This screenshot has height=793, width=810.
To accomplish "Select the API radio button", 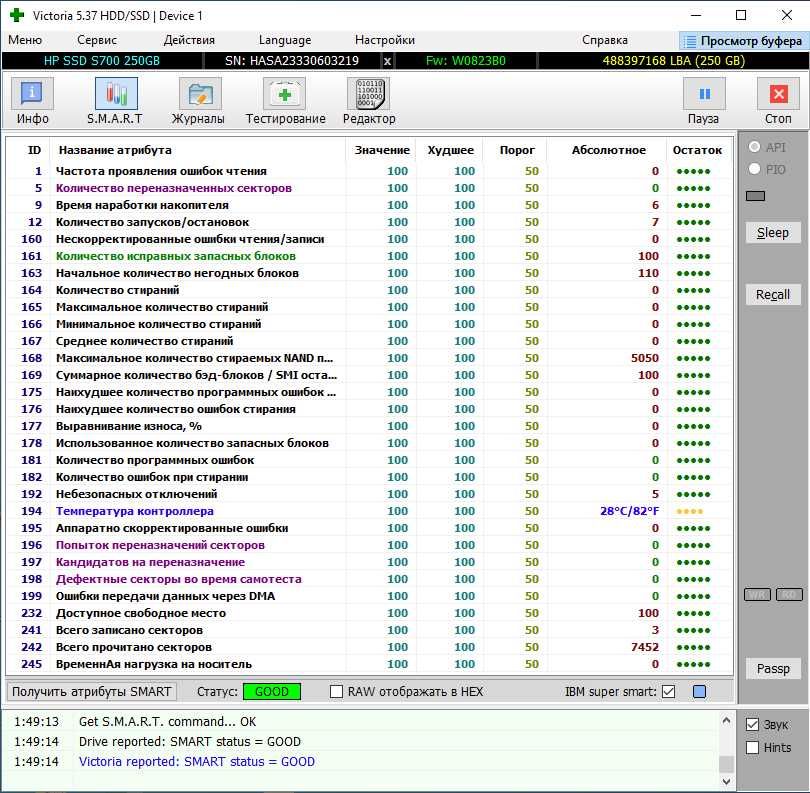I will [754, 147].
